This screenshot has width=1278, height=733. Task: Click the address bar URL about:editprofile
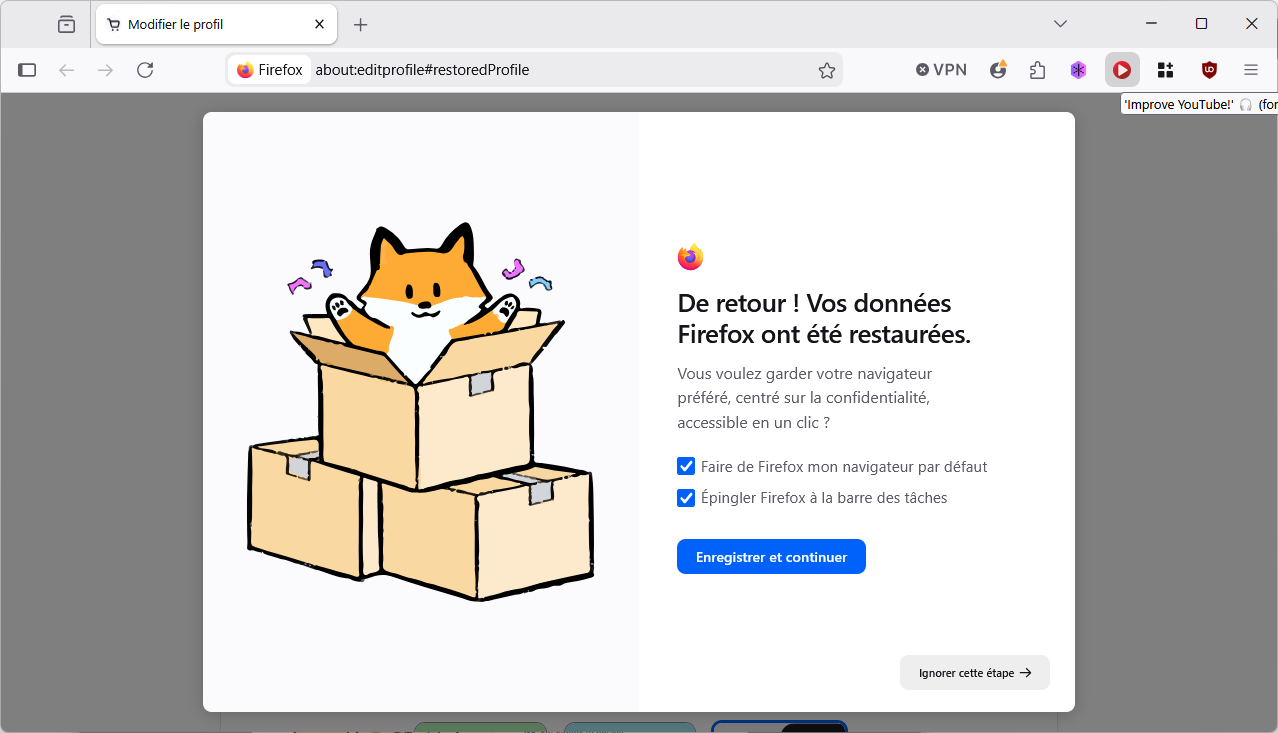pos(422,70)
